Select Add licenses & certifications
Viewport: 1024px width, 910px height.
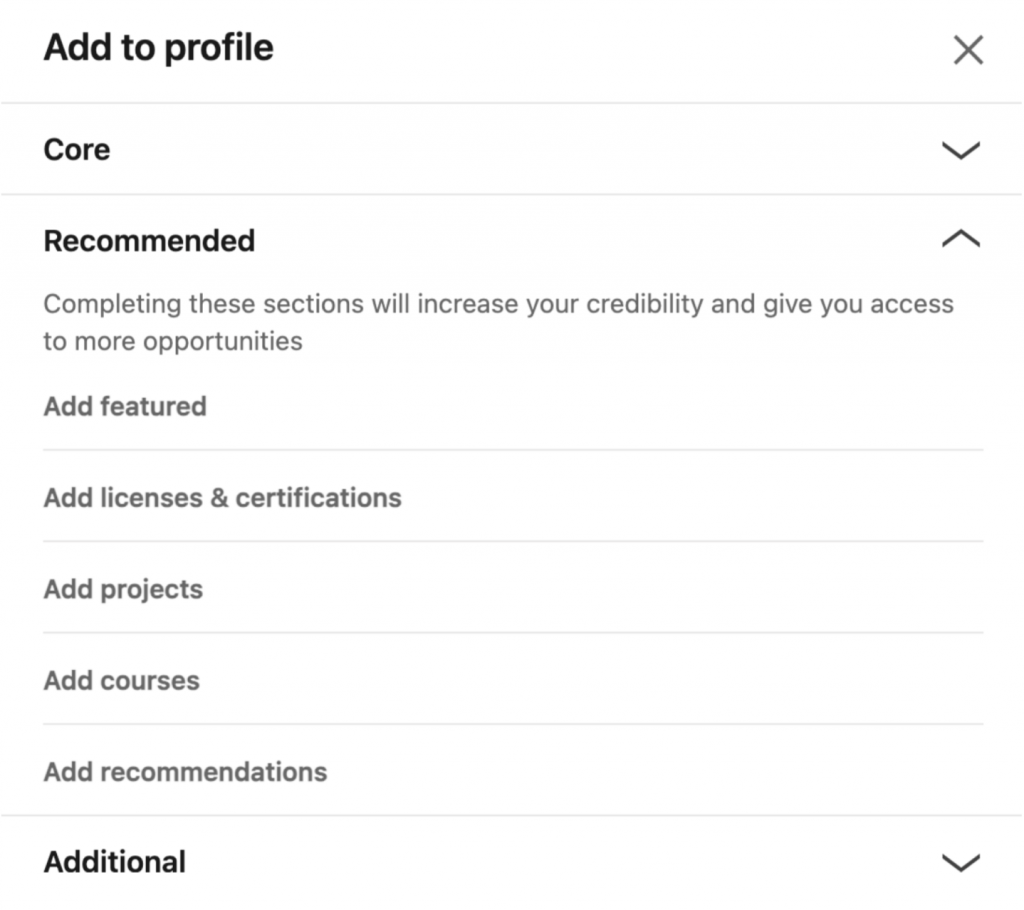pyautogui.click(x=222, y=498)
